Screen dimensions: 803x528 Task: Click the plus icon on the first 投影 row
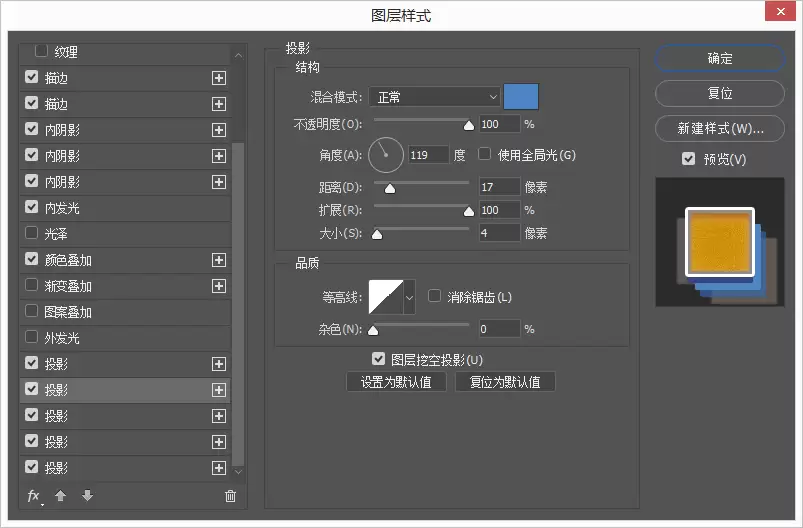(219, 364)
